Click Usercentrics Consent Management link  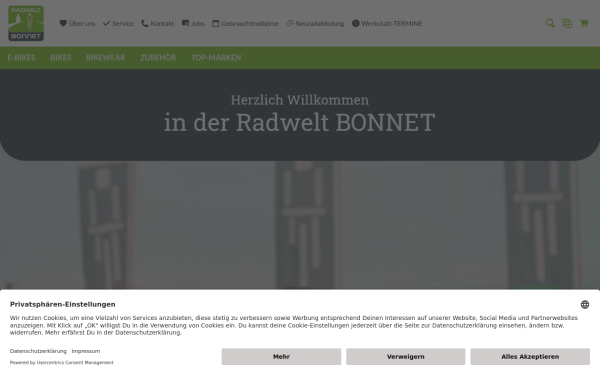coord(75,362)
